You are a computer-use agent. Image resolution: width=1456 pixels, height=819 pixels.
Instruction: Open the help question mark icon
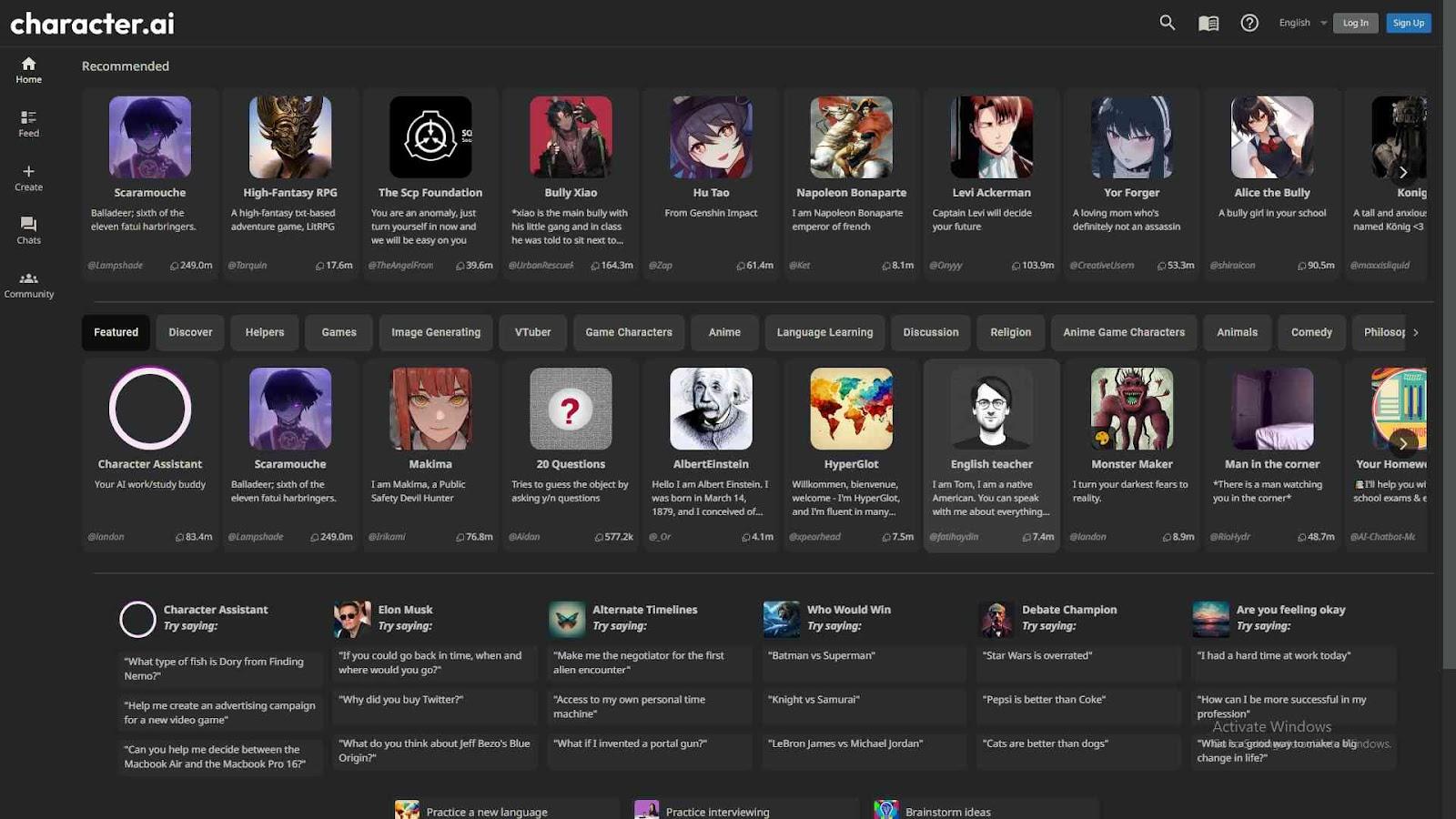pyautogui.click(x=1249, y=23)
